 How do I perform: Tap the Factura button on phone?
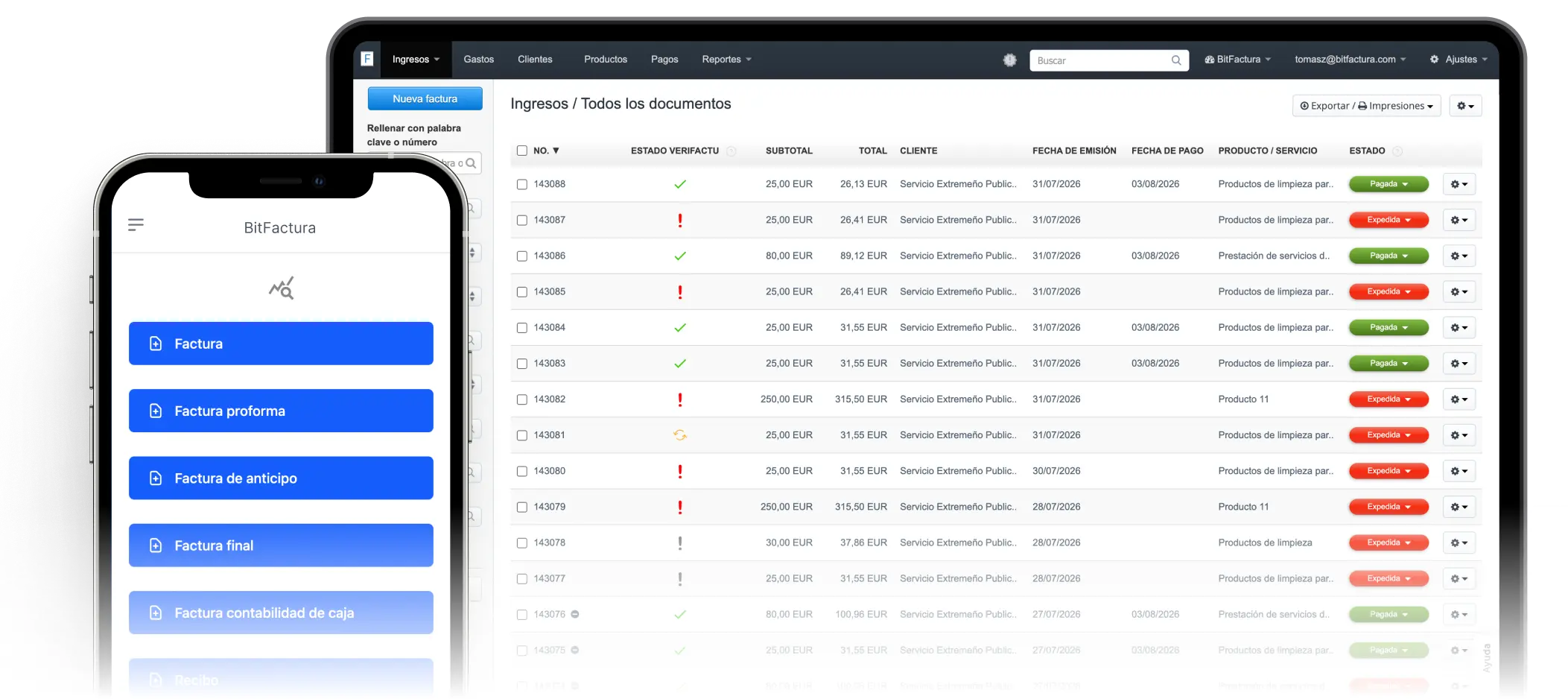point(281,344)
